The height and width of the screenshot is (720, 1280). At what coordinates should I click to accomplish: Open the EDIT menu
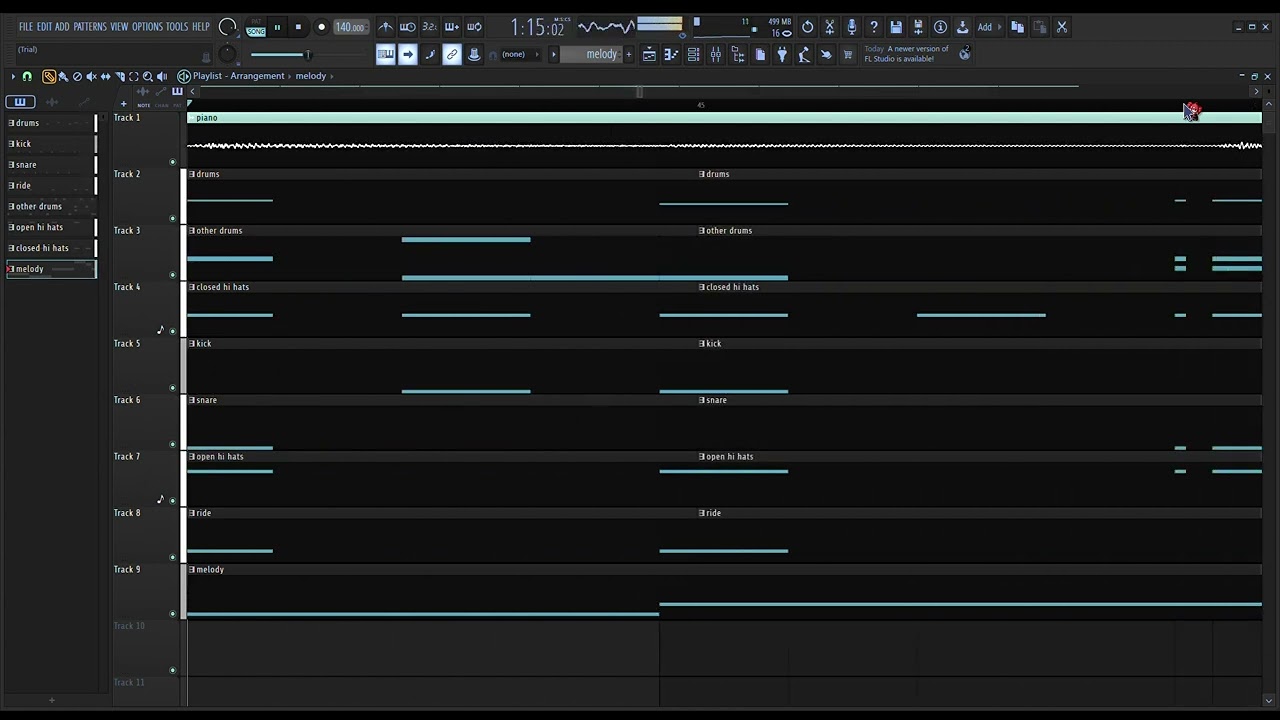pyautogui.click(x=44, y=27)
